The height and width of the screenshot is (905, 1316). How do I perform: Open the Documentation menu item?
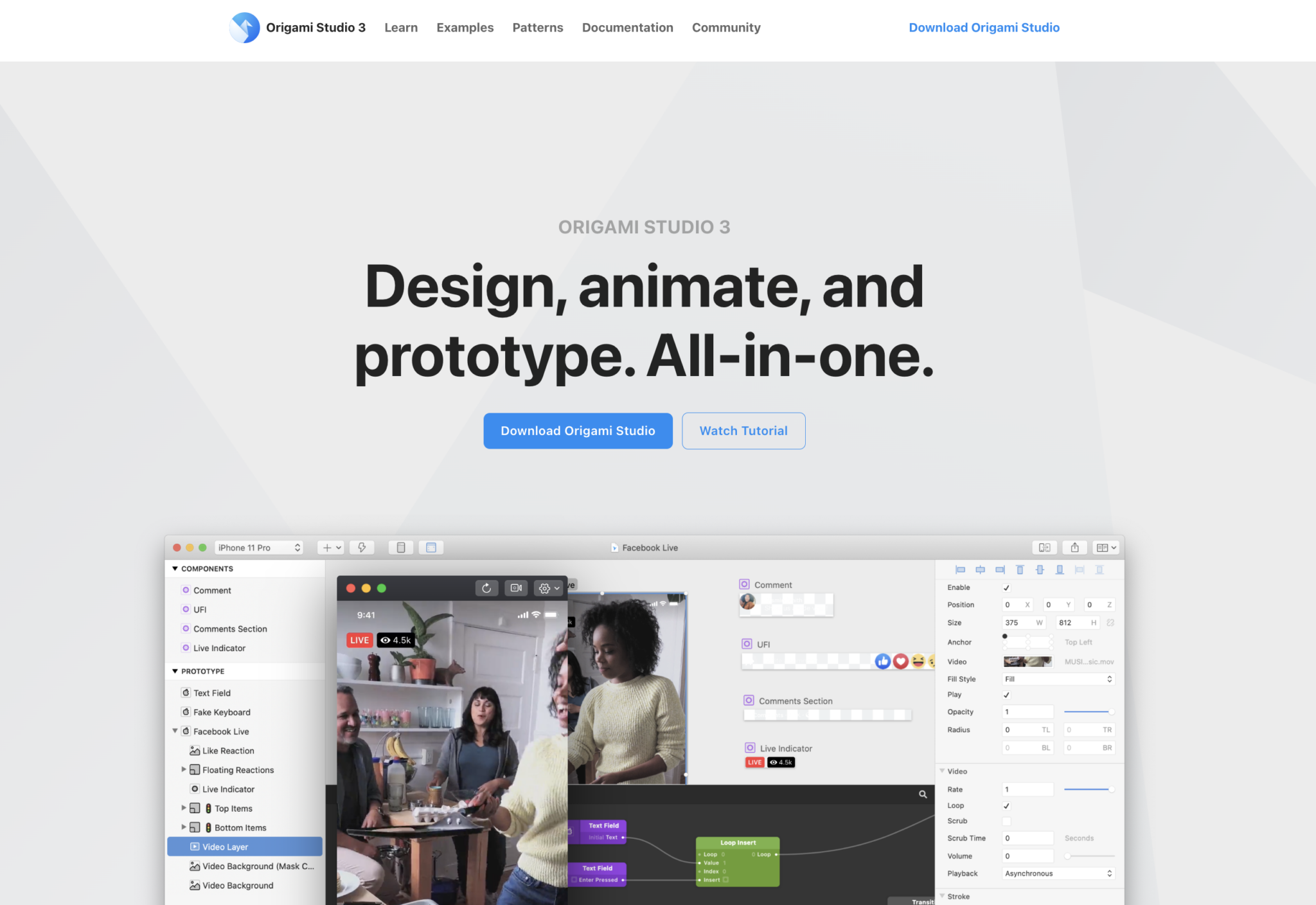tap(627, 28)
